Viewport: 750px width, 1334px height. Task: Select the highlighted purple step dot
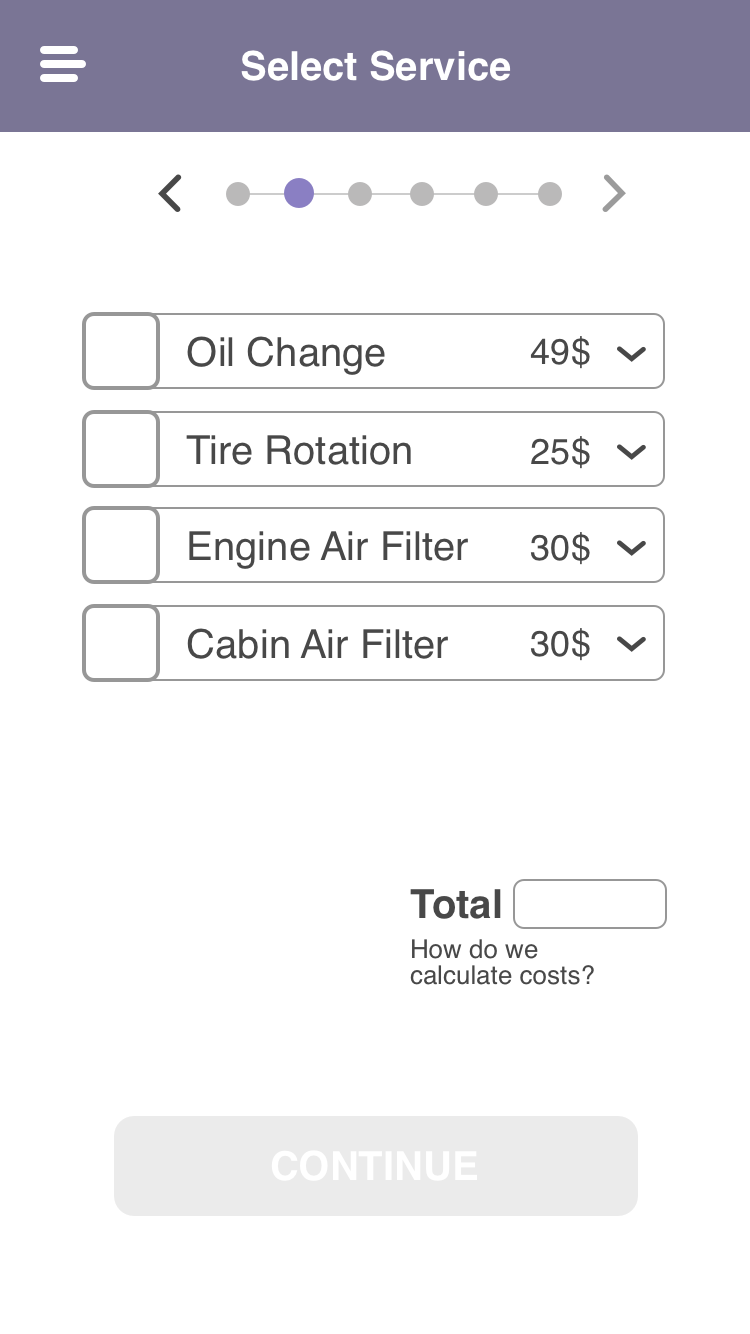299,193
